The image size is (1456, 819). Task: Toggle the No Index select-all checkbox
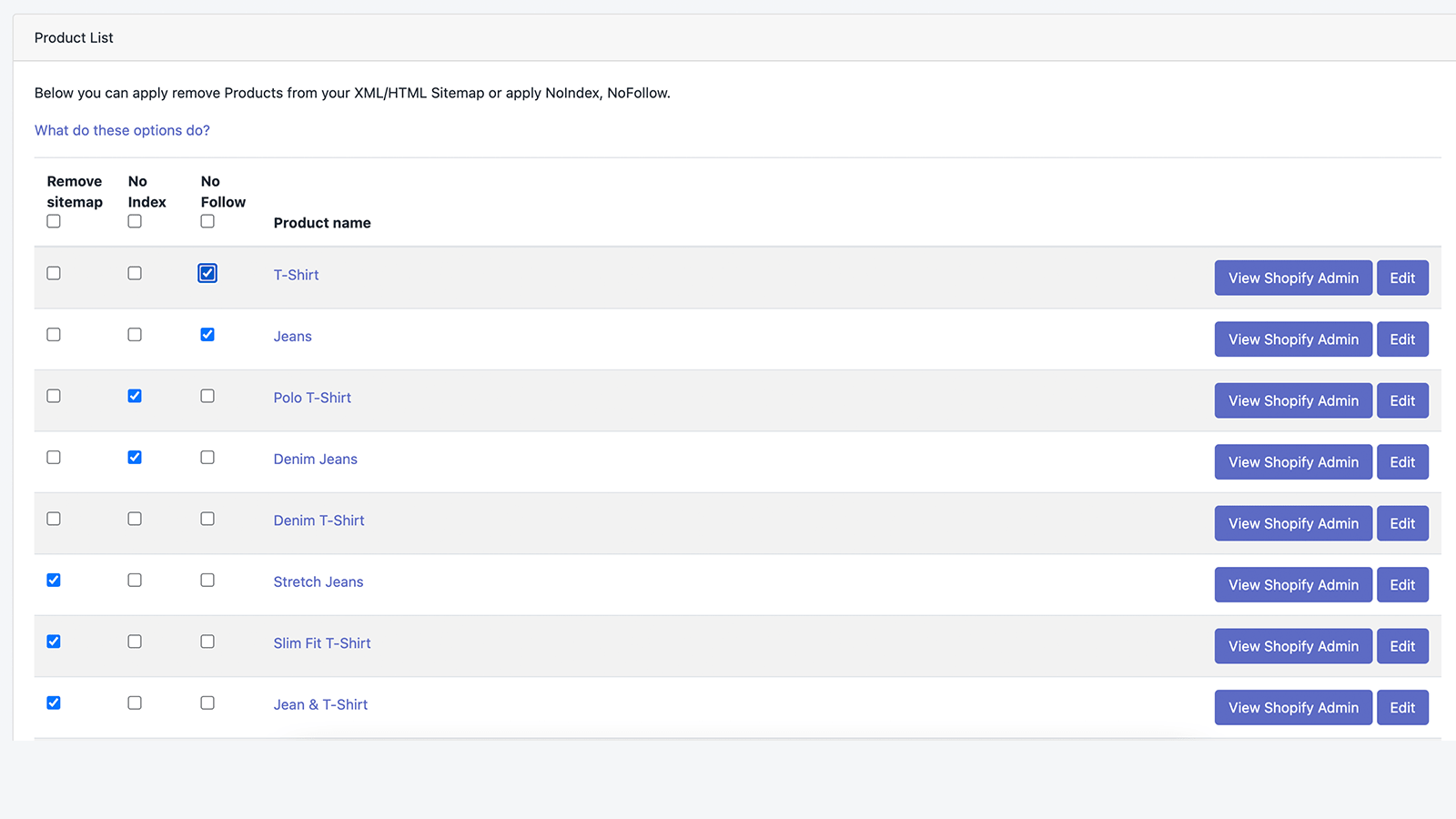pos(135,221)
